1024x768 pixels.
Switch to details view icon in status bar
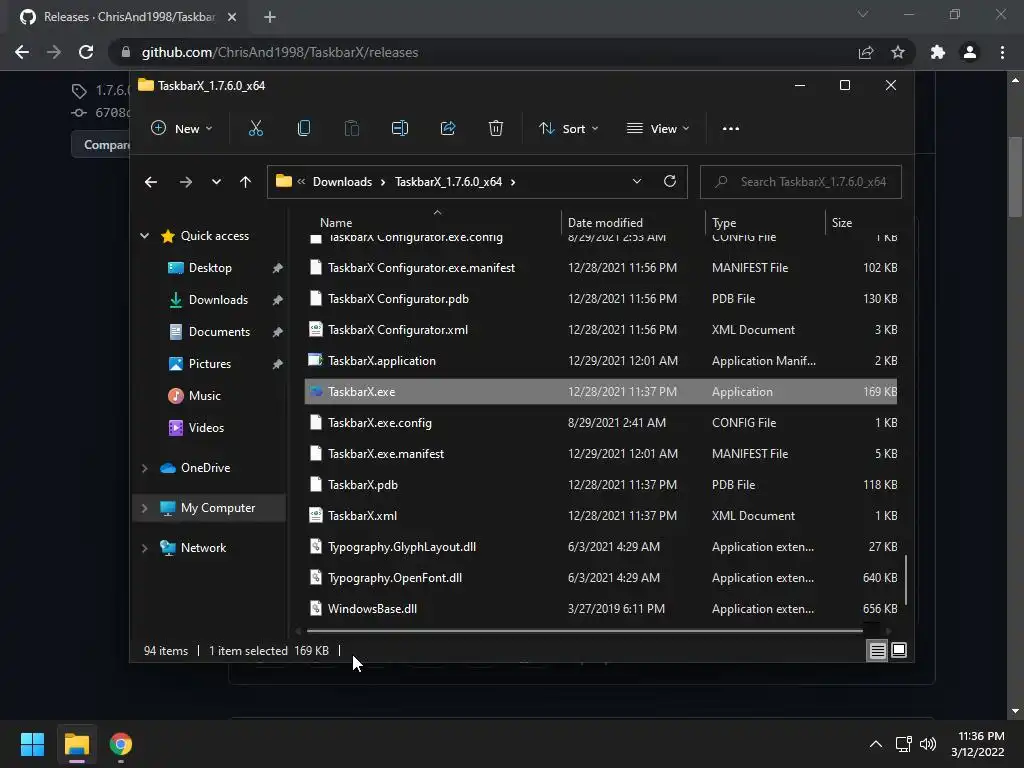click(x=877, y=650)
